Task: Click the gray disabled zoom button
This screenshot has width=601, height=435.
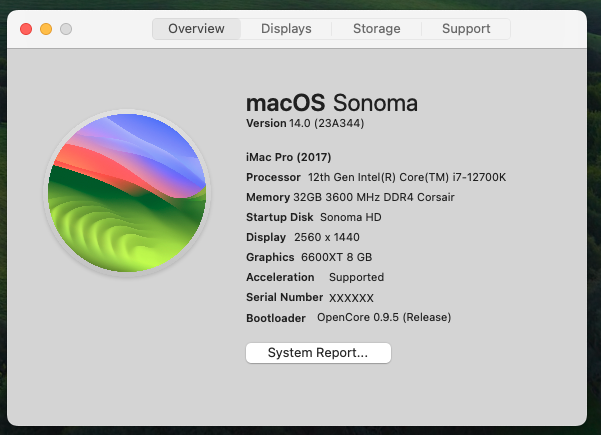Action: 66,29
